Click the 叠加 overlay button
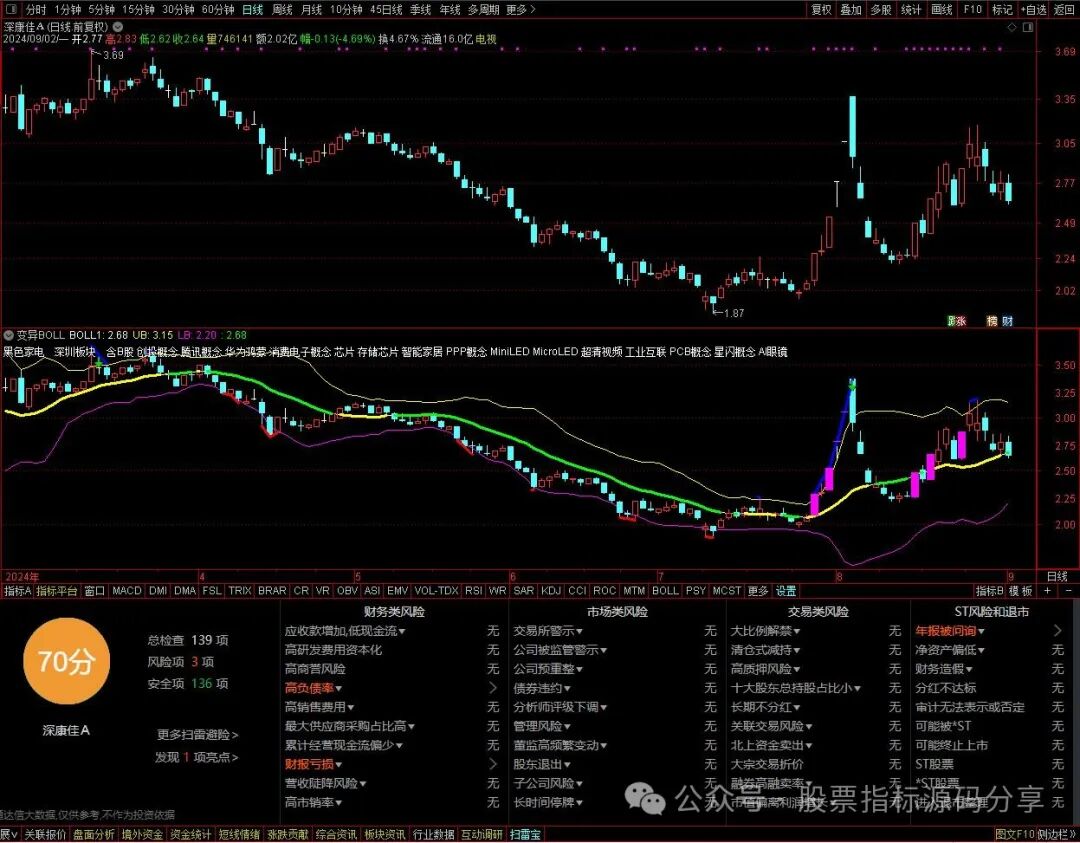 click(851, 10)
